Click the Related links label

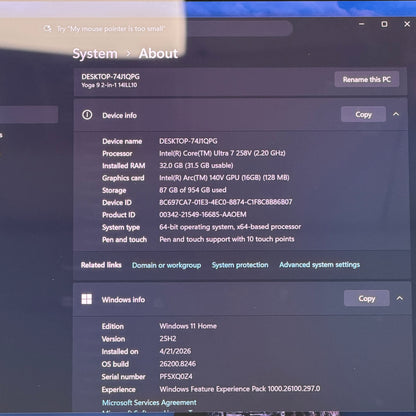click(x=101, y=265)
